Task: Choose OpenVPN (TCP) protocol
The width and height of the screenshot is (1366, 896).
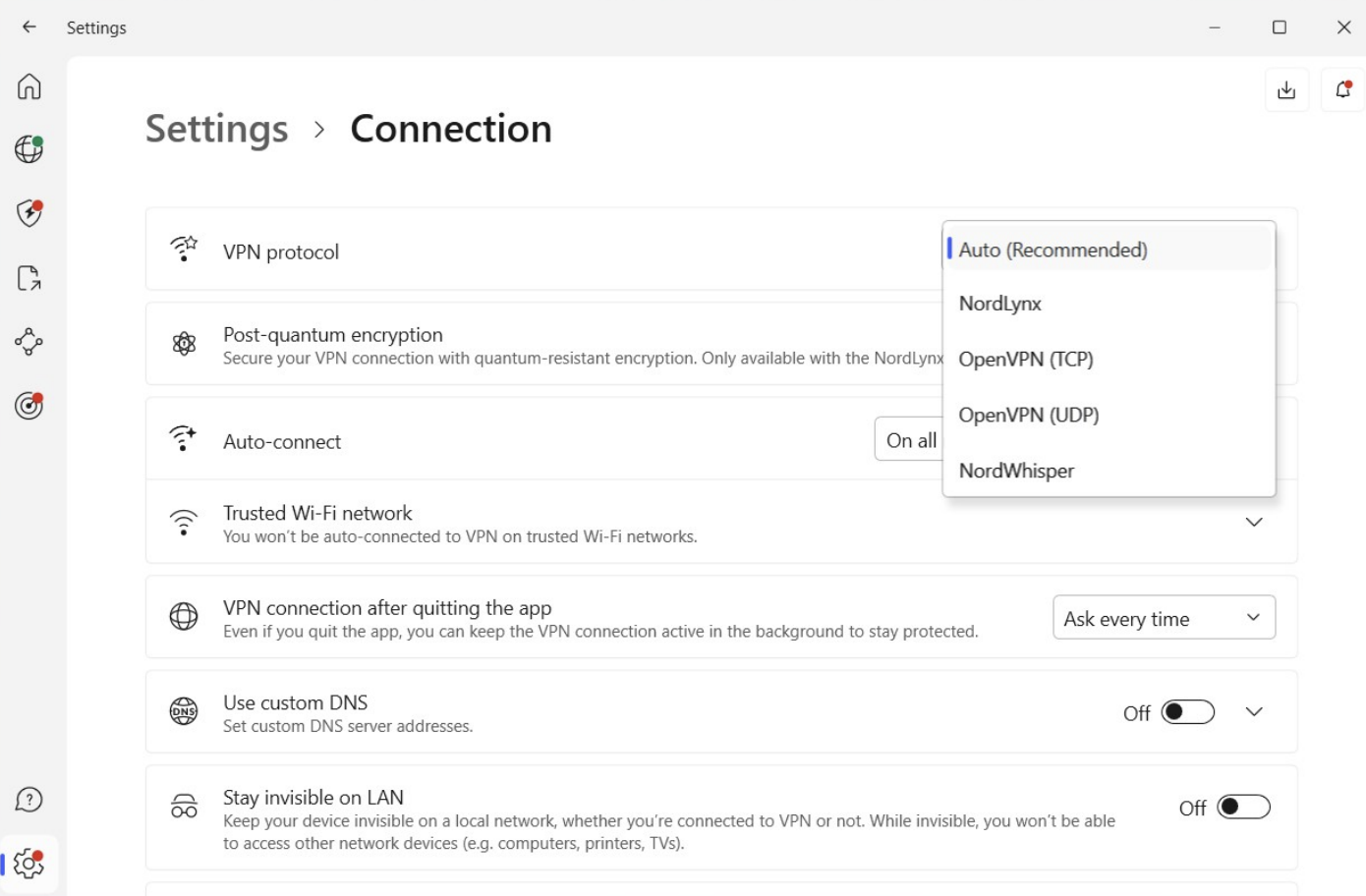Action: (1109, 360)
